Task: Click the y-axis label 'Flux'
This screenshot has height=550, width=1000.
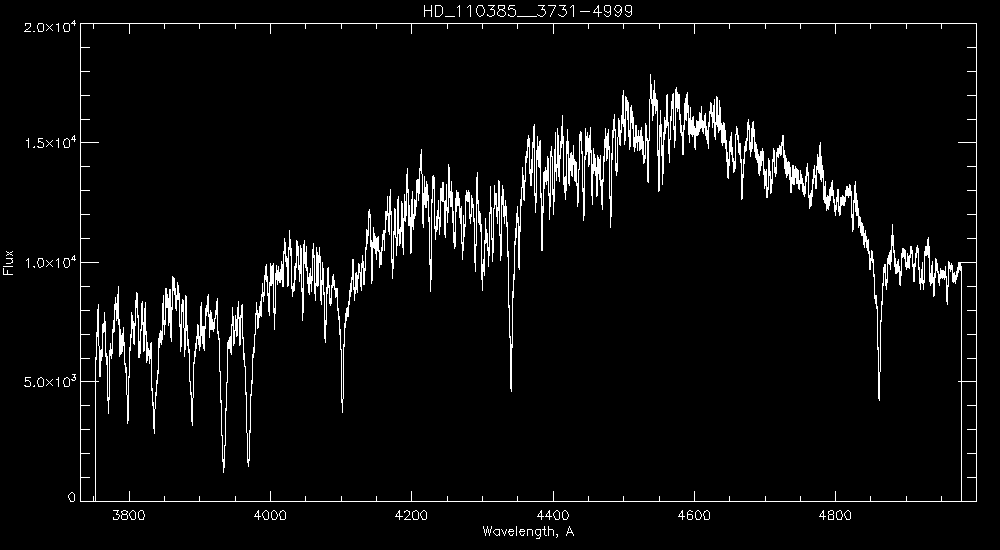Action: point(8,262)
